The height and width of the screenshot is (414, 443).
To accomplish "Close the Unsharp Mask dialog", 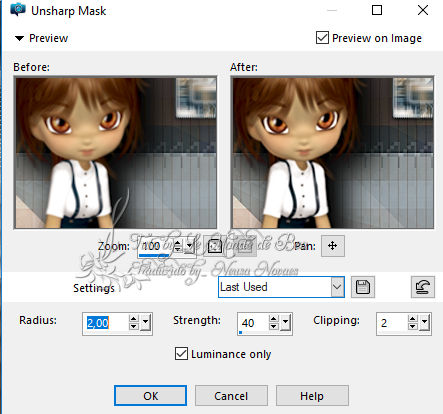I will coord(423,10).
